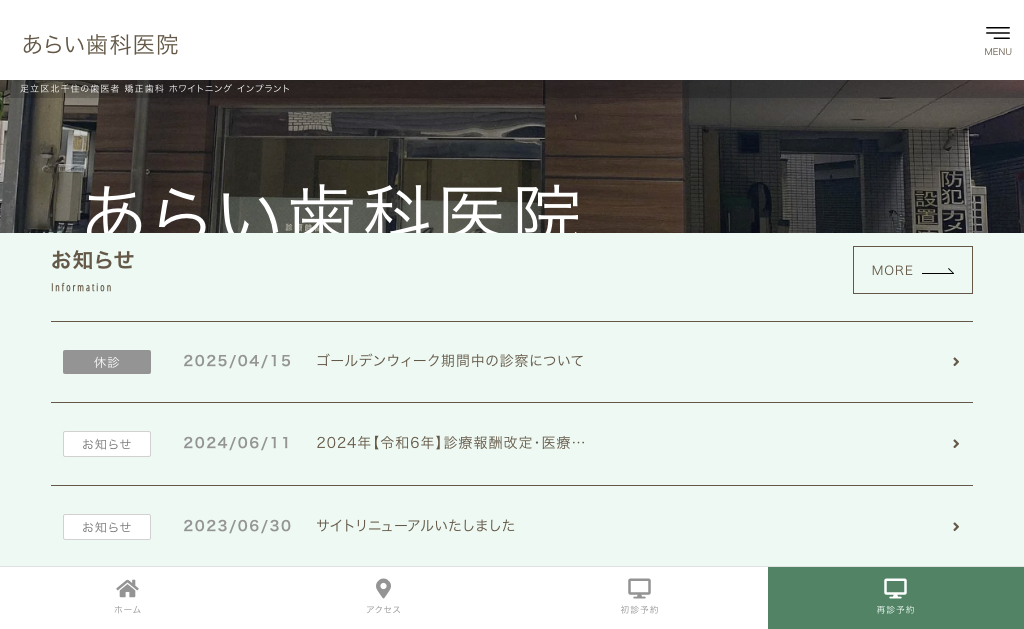Open サイトリニューアルいたしました article
Image resolution: width=1024 pixels, height=629 pixels.
415,526
